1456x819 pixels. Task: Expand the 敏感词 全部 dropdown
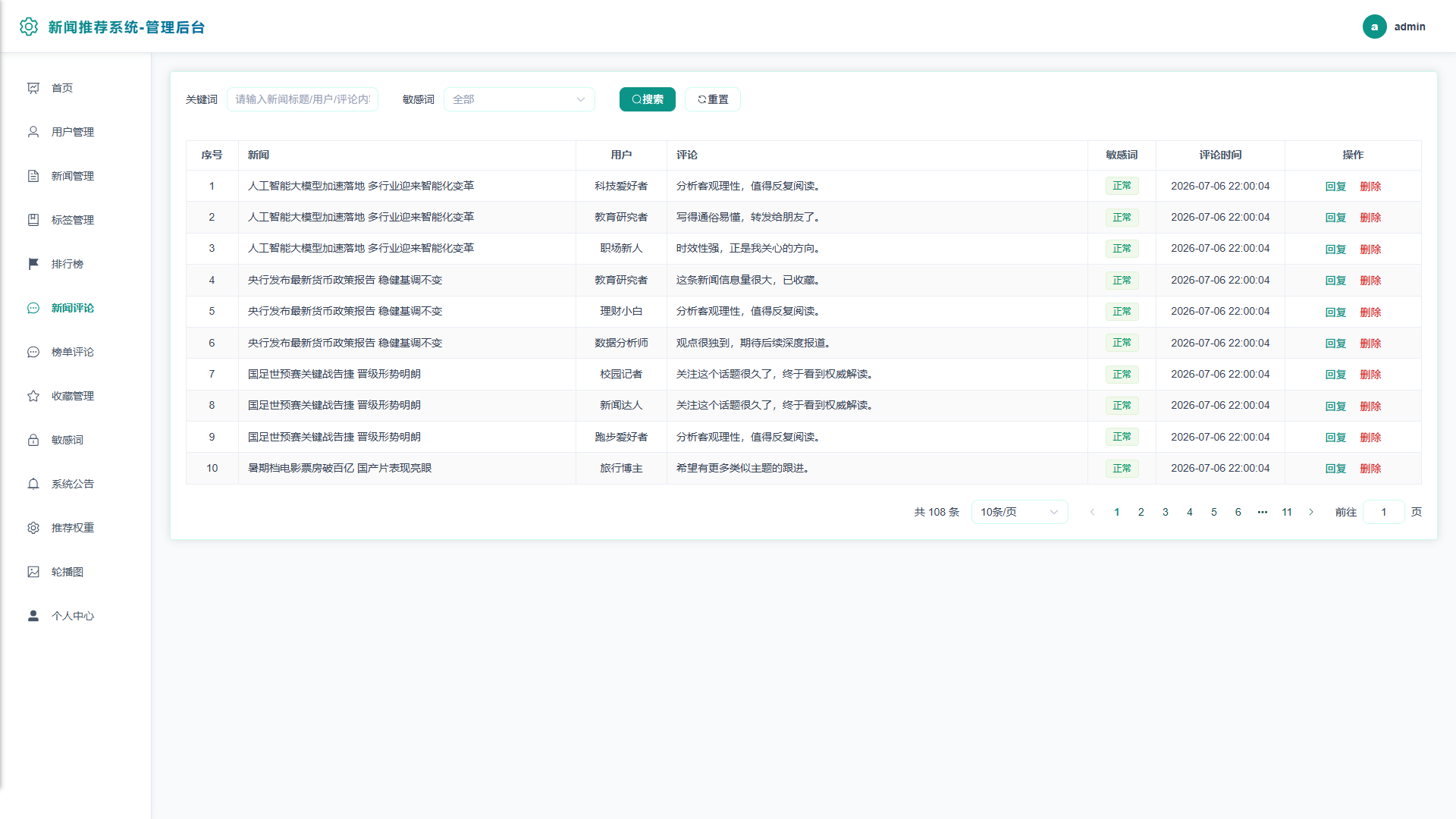click(519, 99)
